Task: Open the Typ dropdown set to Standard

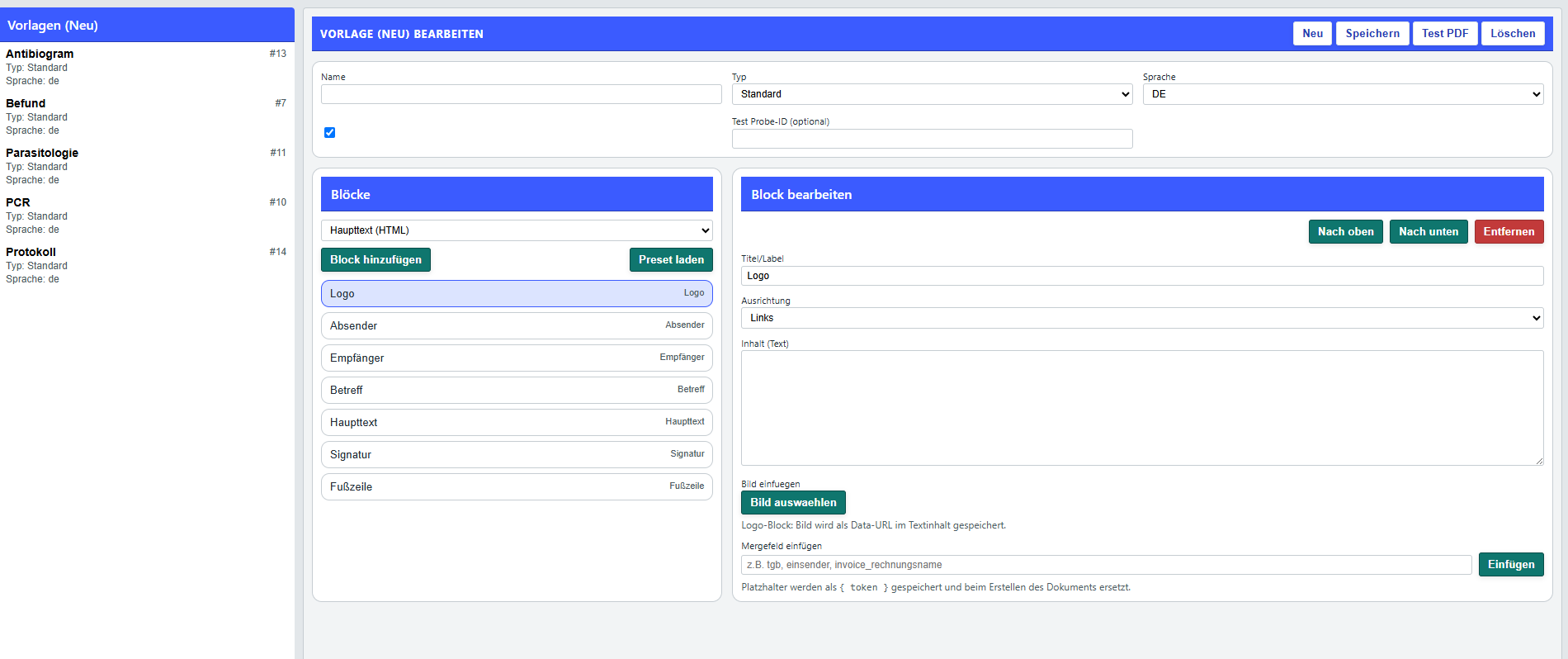Action: 932,94
